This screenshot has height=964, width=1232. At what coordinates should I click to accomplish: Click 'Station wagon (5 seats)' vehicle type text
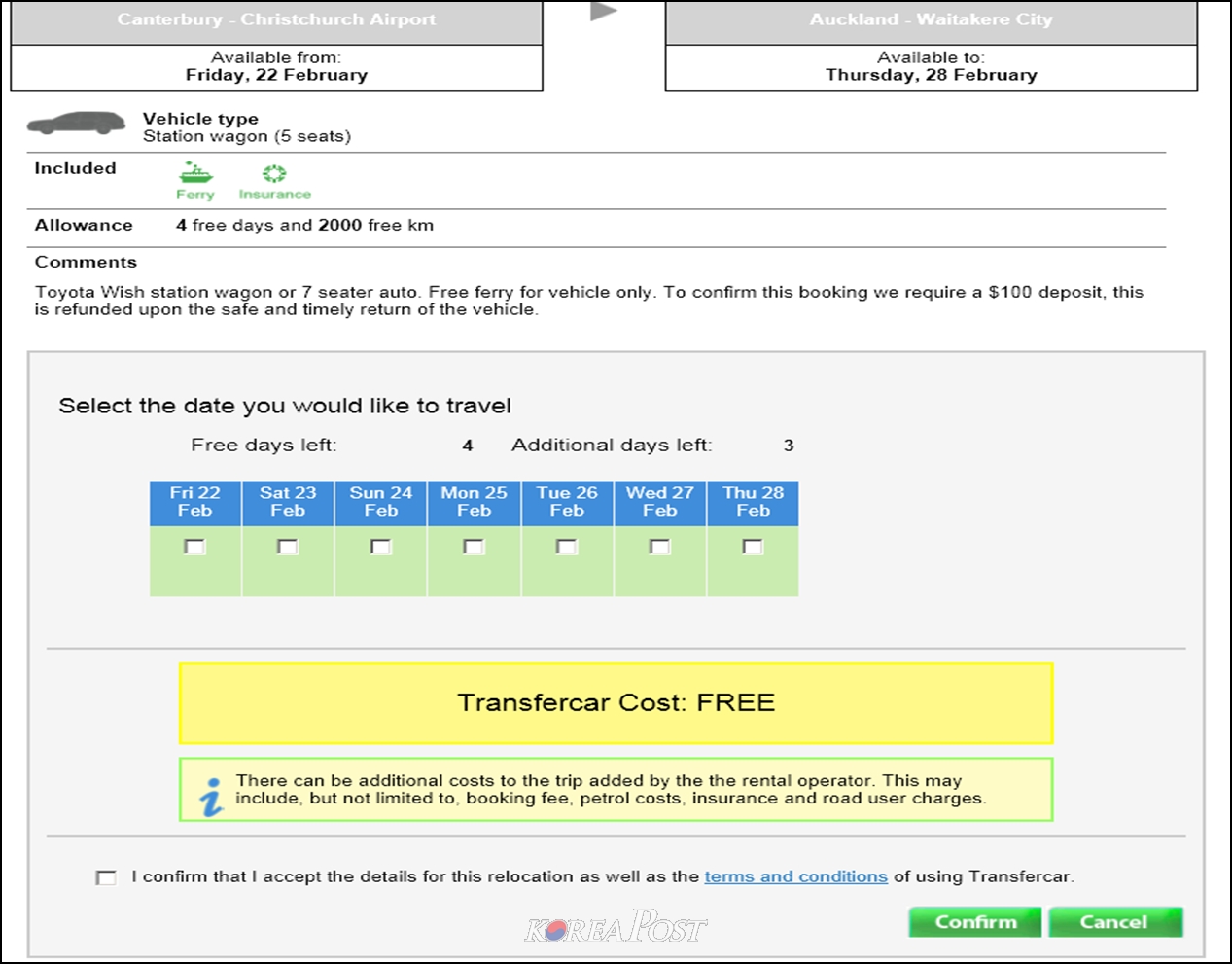tap(247, 136)
